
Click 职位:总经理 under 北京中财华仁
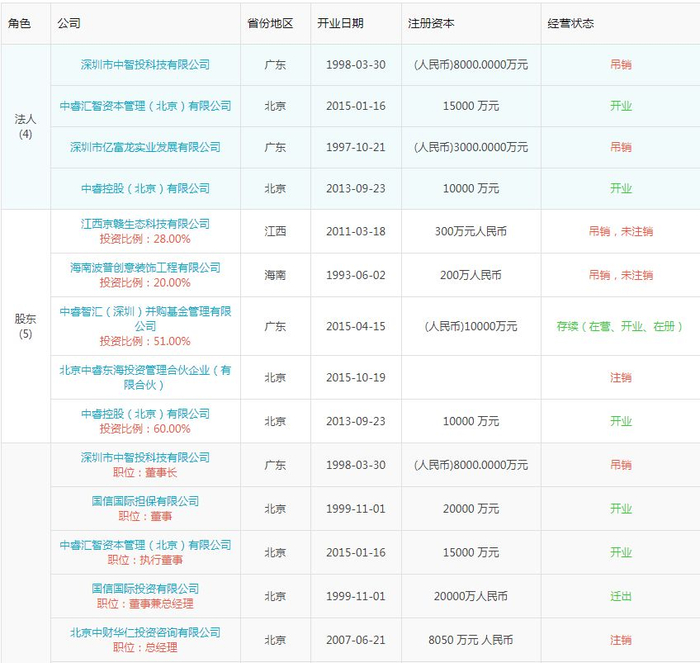click(145, 647)
